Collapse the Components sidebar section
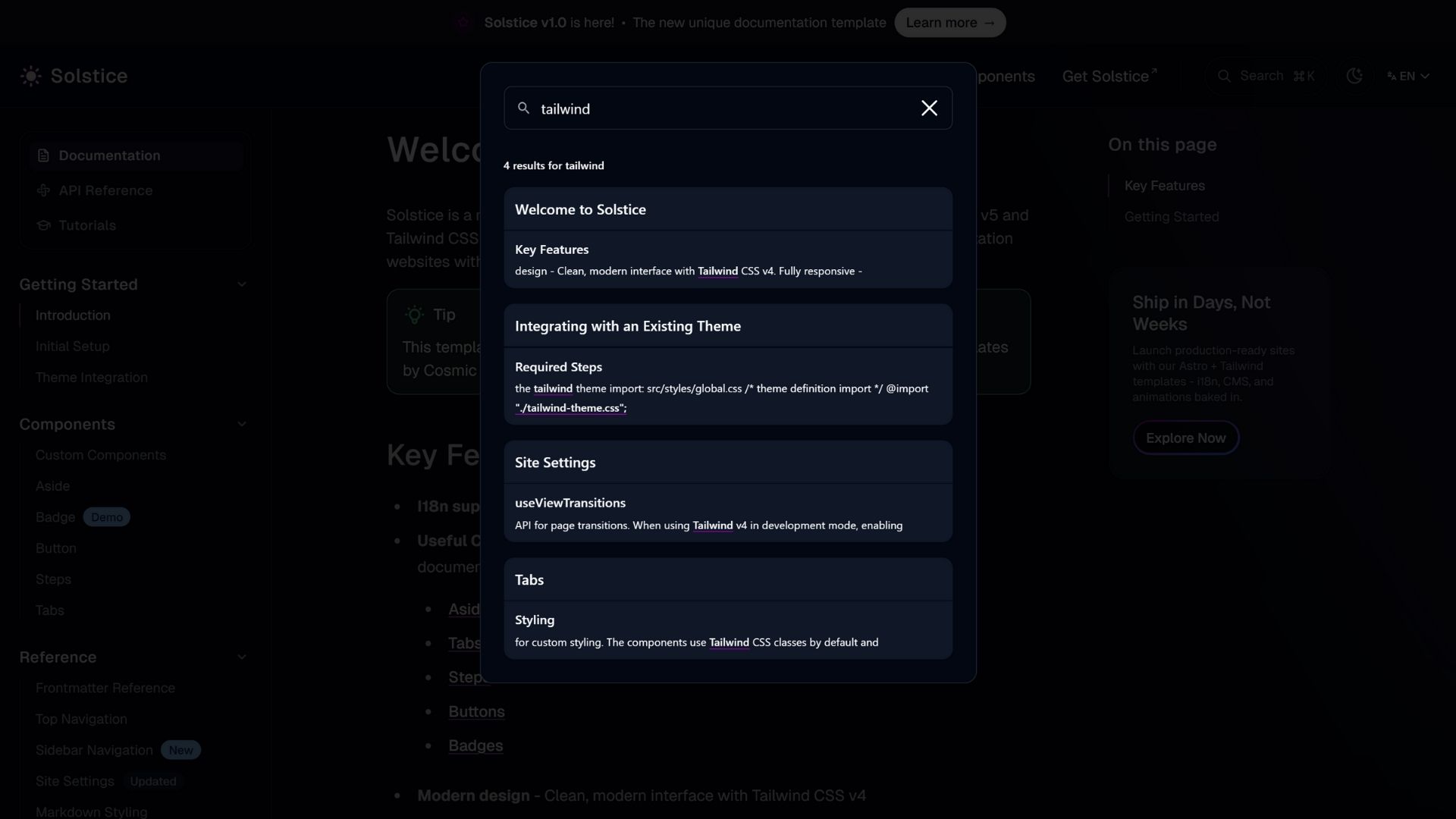 pyautogui.click(x=242, y=424)
